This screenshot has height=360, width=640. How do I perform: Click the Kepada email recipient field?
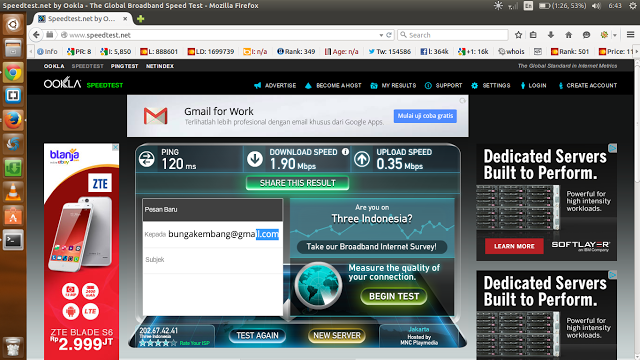click(x=212, y=234)
